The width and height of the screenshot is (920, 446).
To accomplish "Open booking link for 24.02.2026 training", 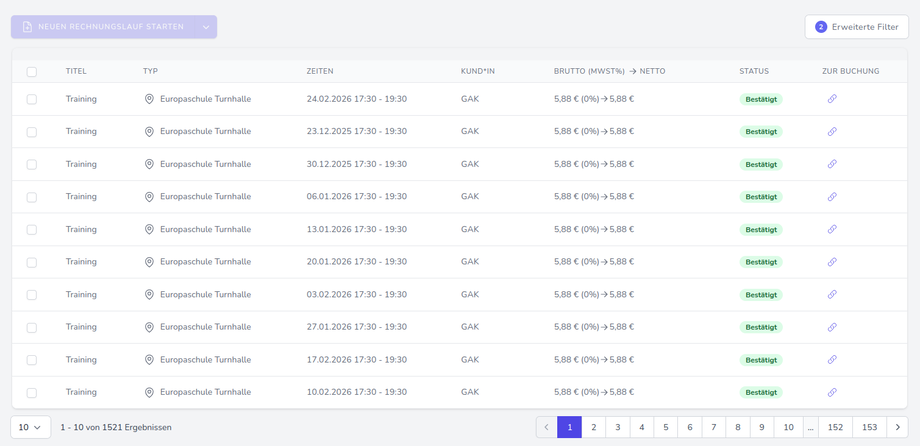I will pyautogui.click(x=831, y=99).
